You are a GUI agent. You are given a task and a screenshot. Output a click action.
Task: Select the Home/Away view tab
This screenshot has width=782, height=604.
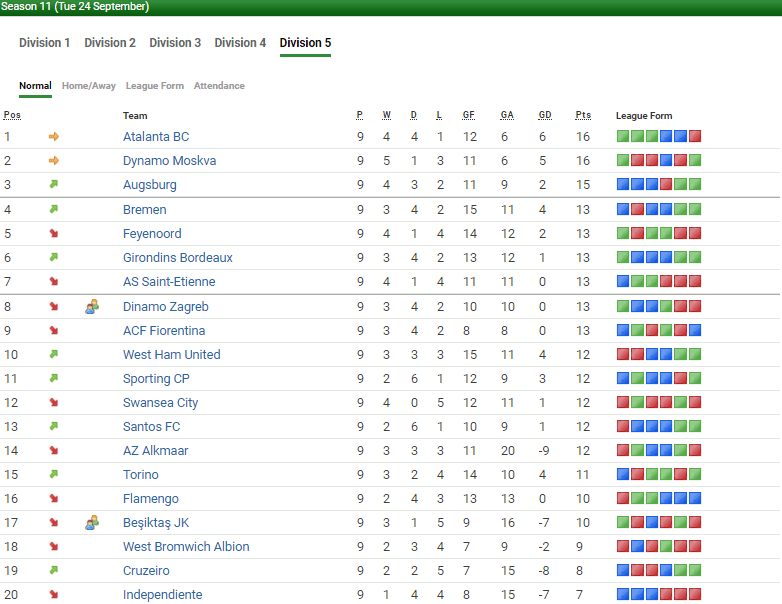[89, 86]
